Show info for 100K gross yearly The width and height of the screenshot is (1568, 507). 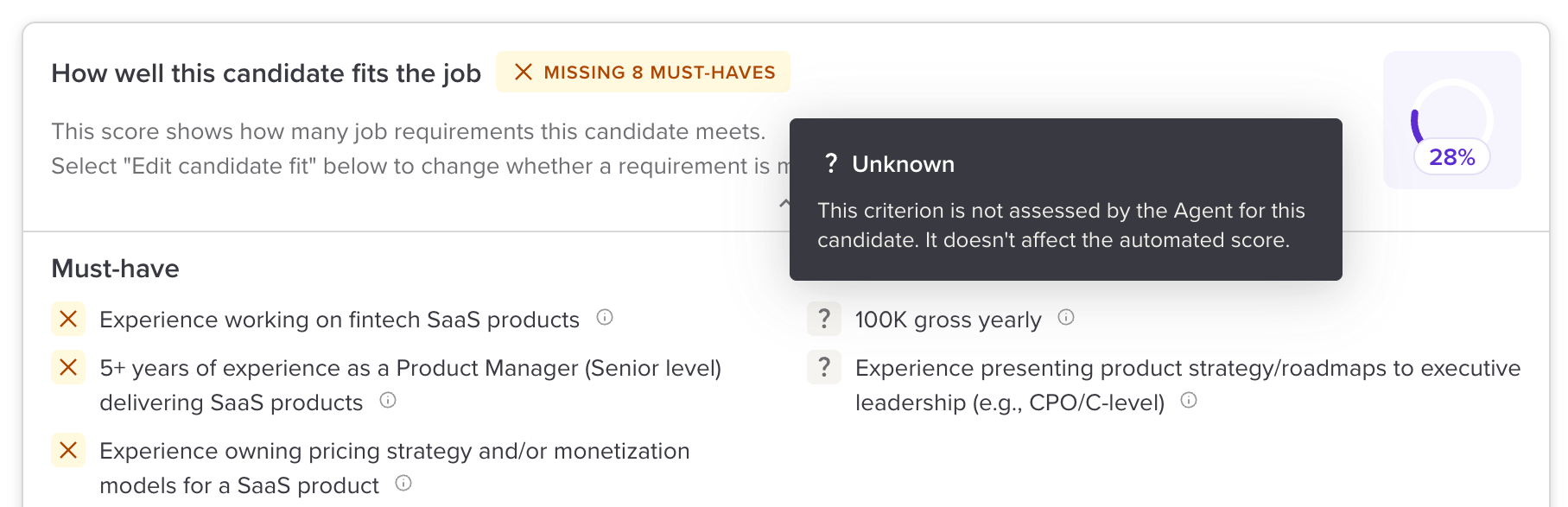click(x=1066, y=318)
